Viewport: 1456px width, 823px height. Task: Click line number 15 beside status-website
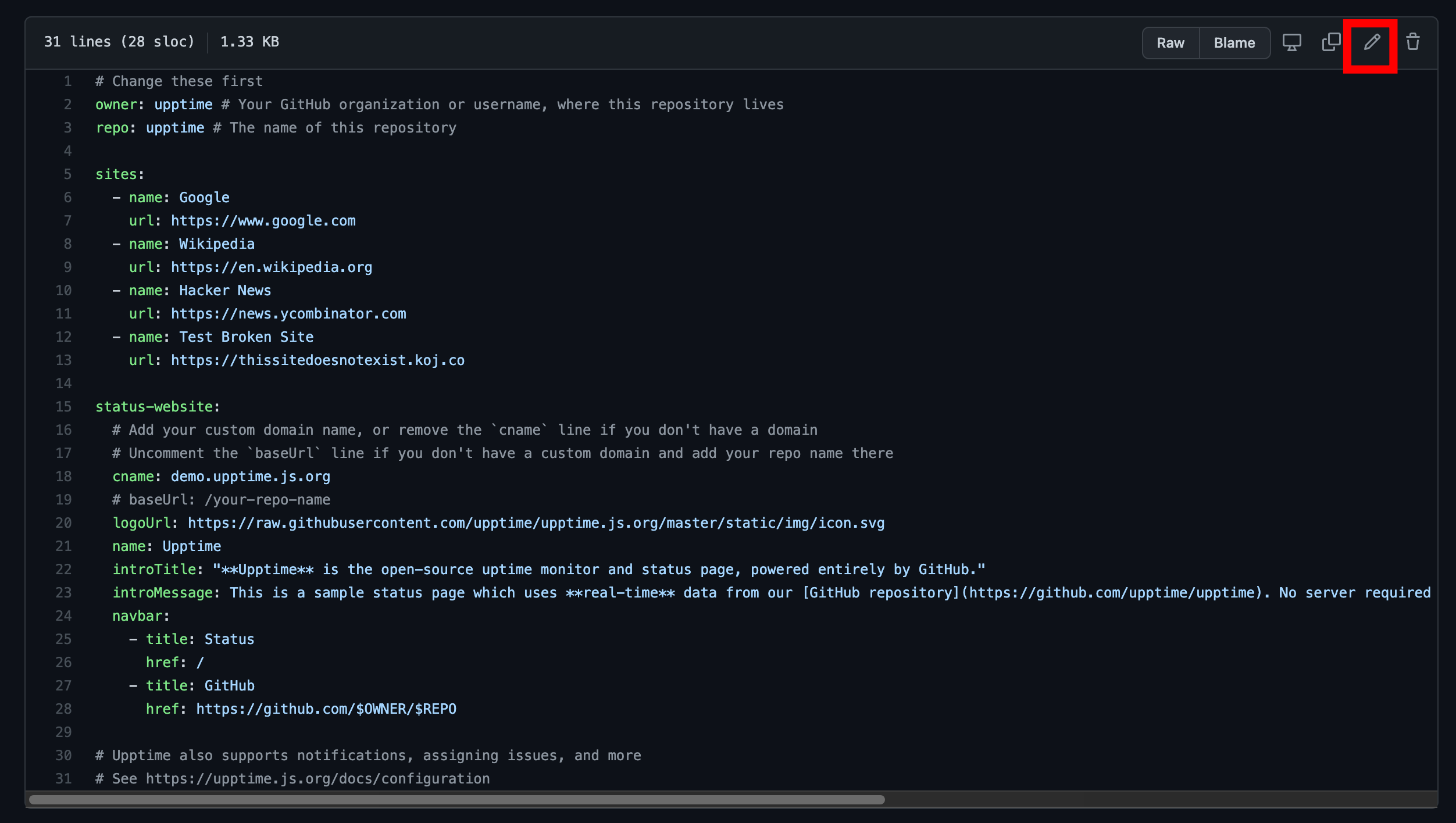(x=63, y=407)
